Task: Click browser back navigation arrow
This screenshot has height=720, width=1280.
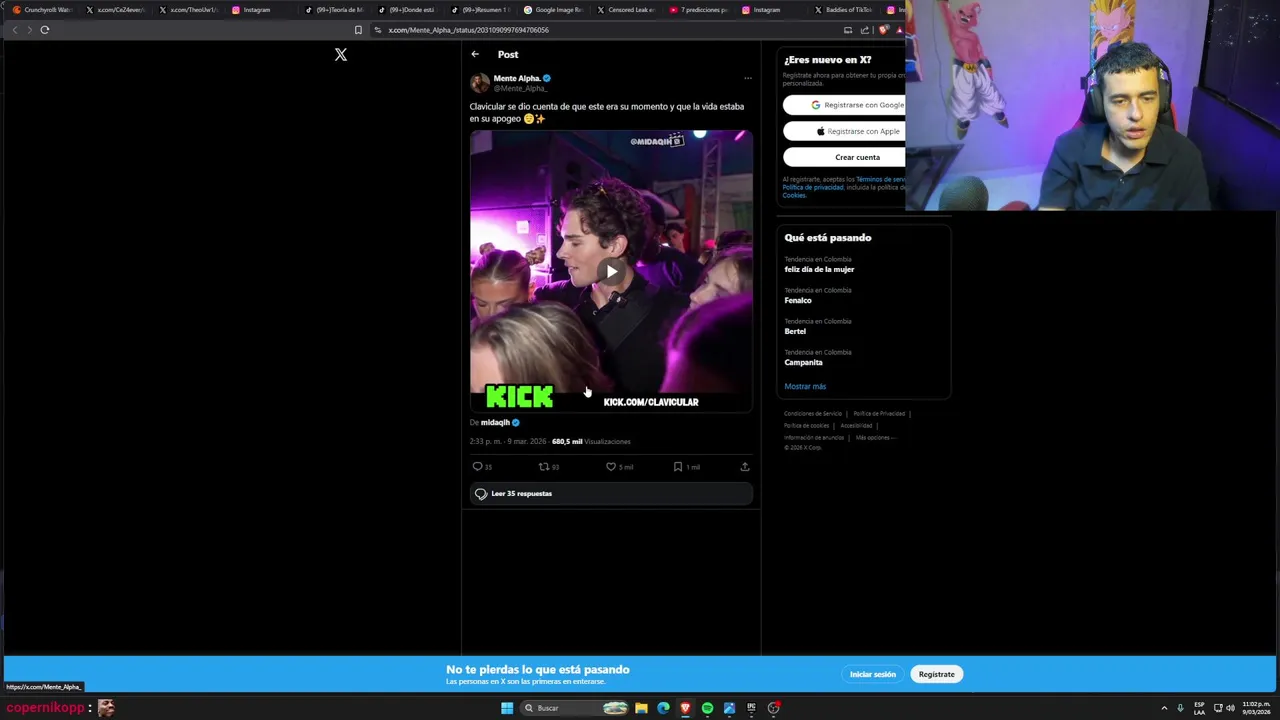Action: click(14, 30)
